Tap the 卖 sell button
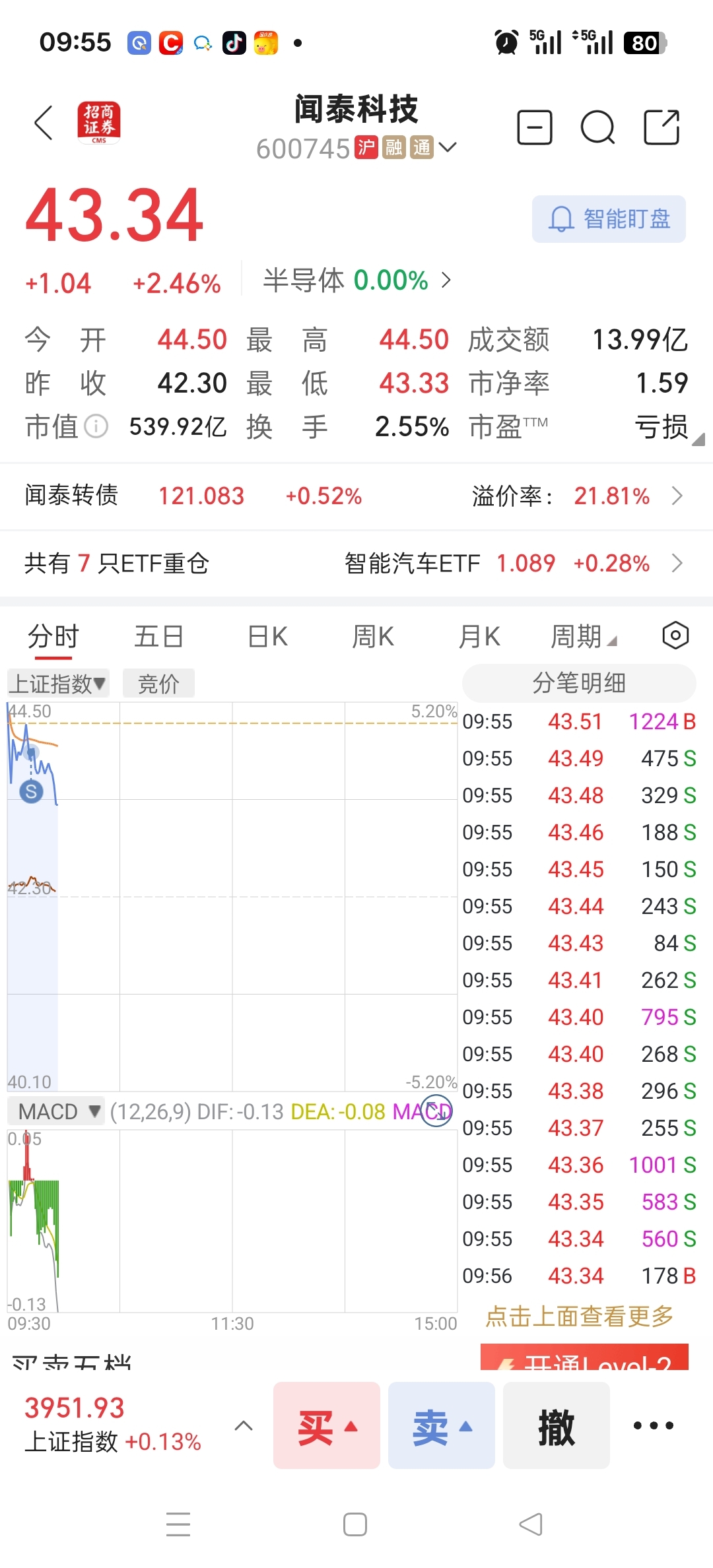 pos(442,1425)
